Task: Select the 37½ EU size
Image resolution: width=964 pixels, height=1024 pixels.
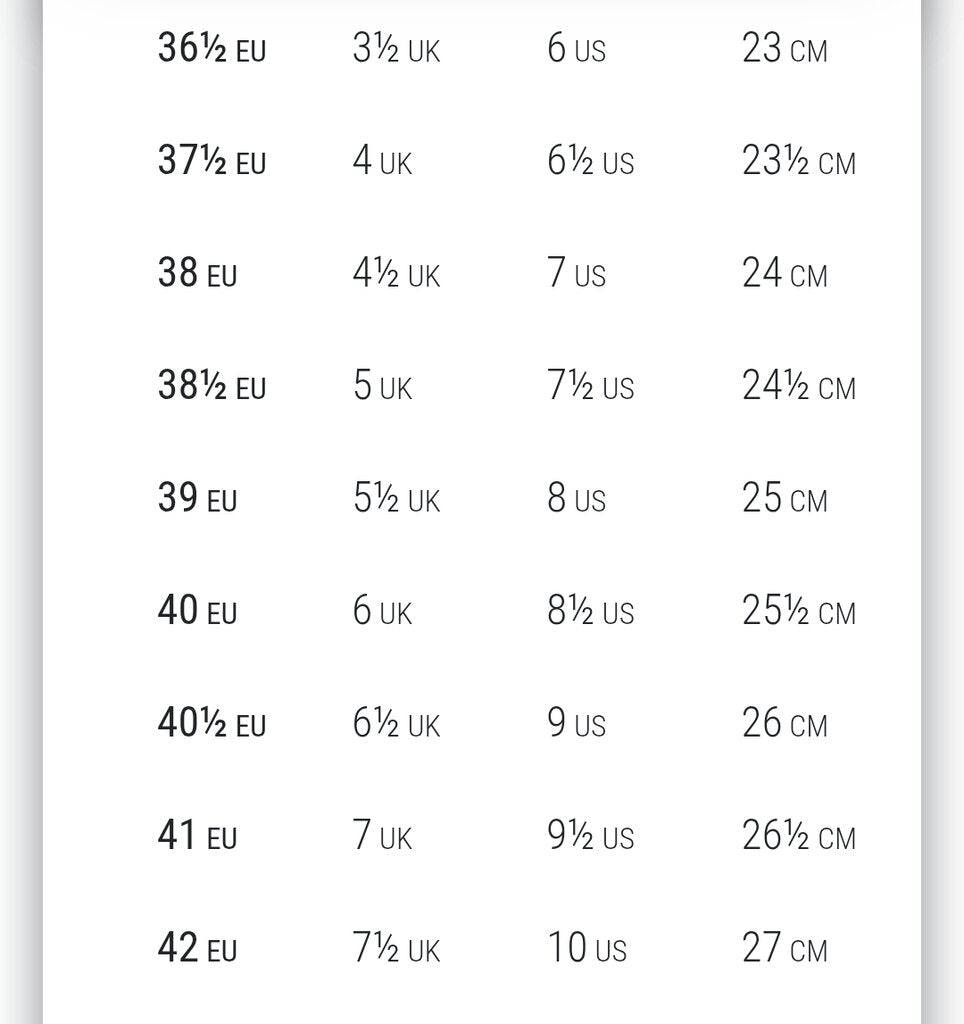Action: click(x=212, y=162)
